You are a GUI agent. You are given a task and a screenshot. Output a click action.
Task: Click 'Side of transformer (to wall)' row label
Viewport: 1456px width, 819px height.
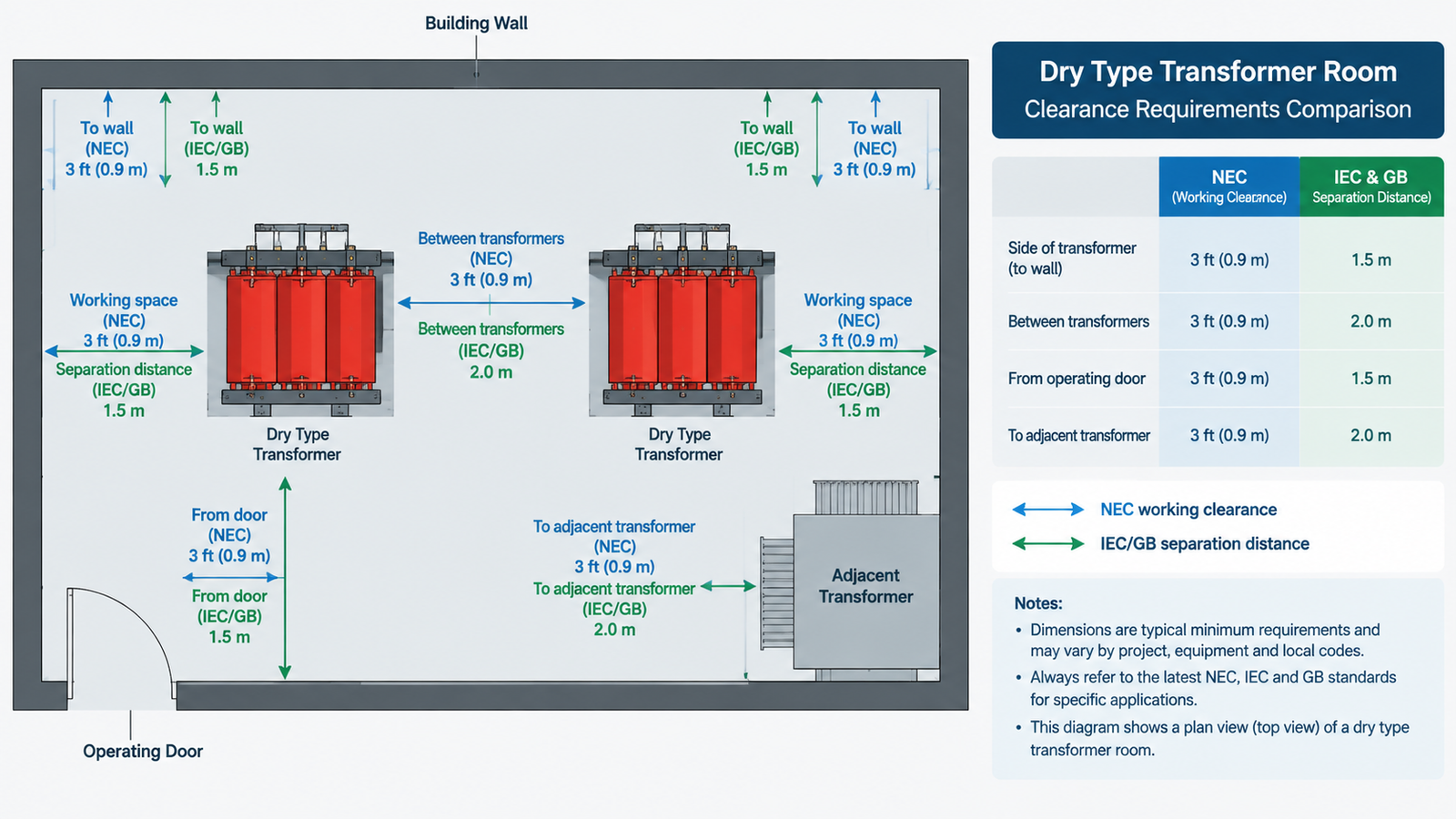(x=1072, y=258)
